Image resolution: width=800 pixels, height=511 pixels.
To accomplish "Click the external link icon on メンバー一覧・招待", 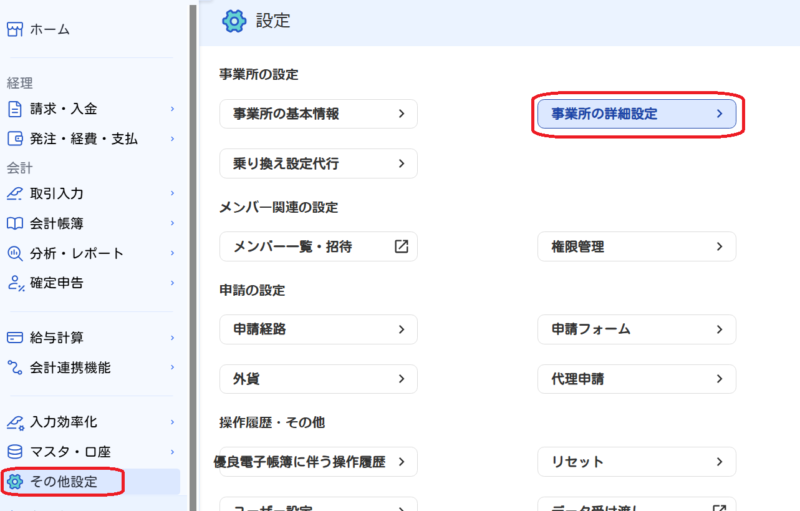I will (x=400, y=246).
